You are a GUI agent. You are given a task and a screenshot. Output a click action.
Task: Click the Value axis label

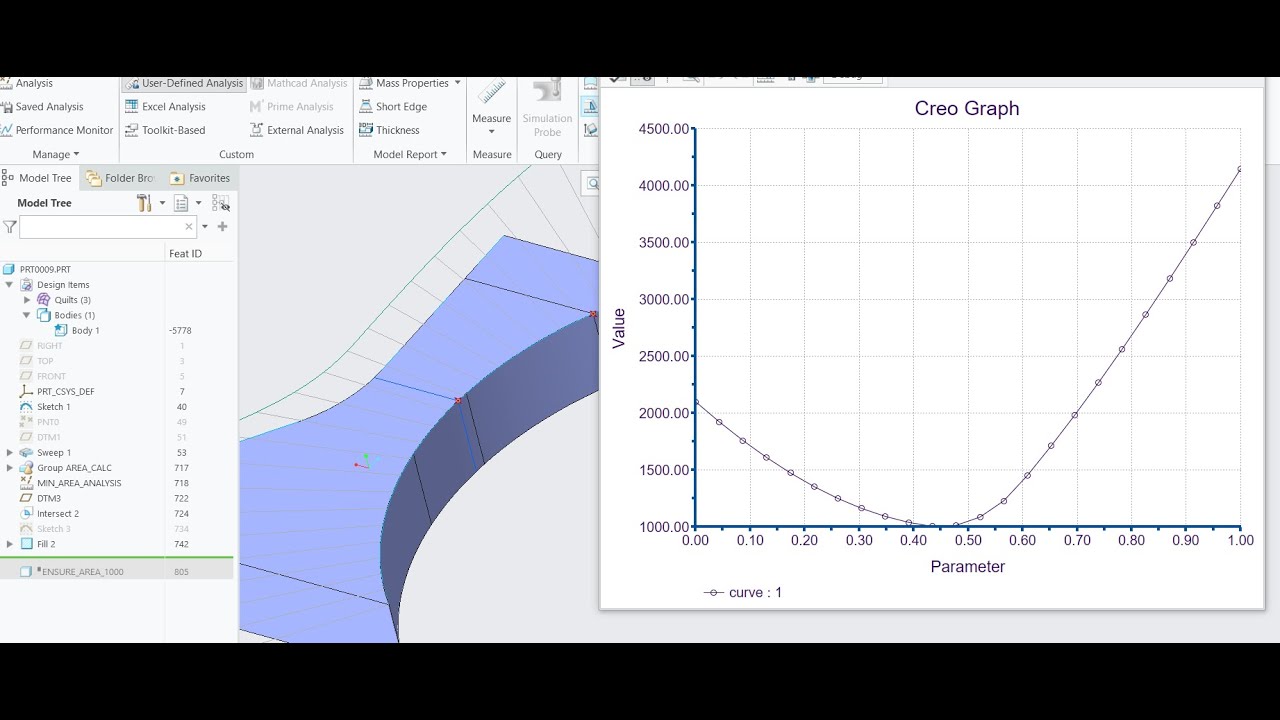pos(619,328)
